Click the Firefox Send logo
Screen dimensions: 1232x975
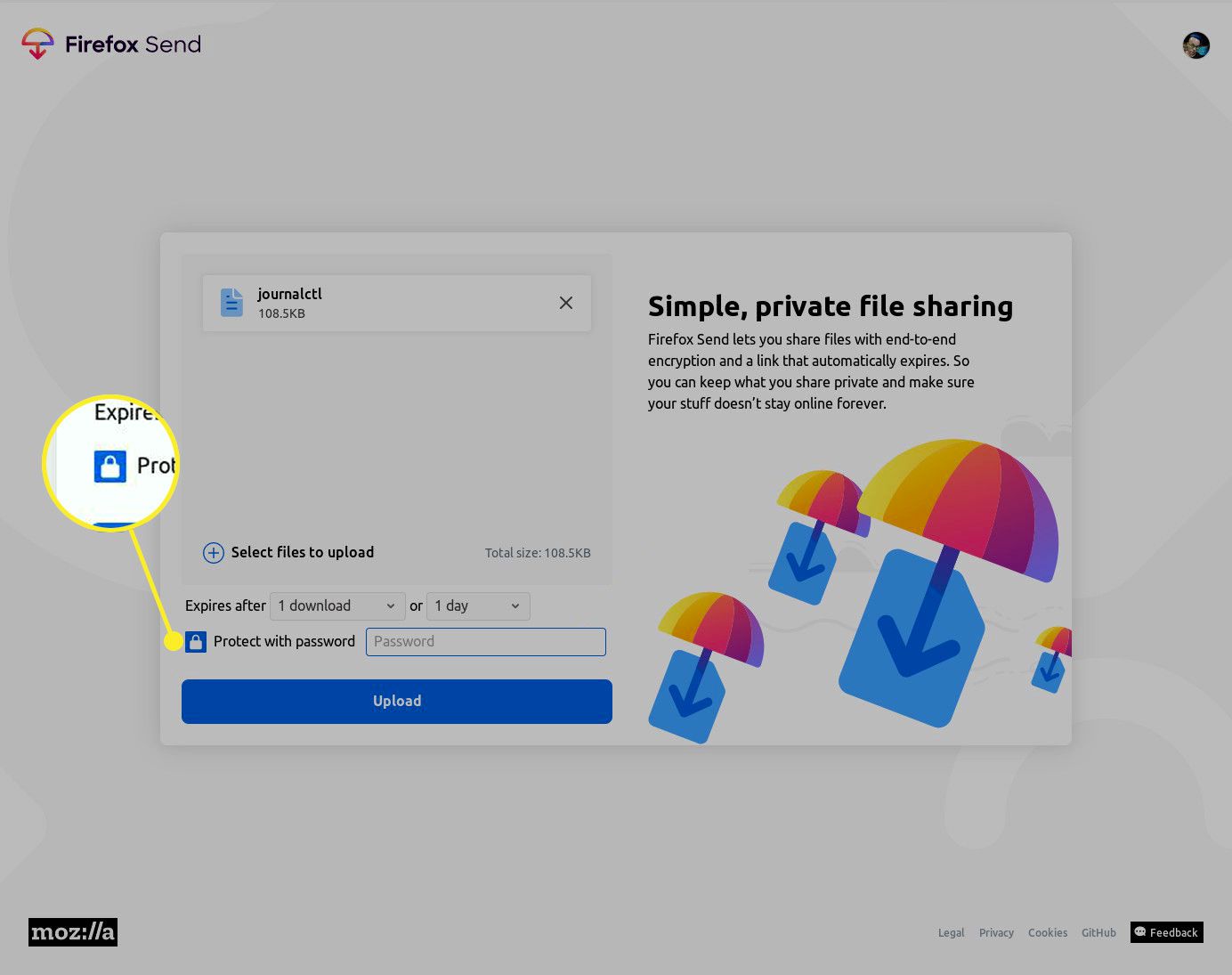click(x=111, y=44)
